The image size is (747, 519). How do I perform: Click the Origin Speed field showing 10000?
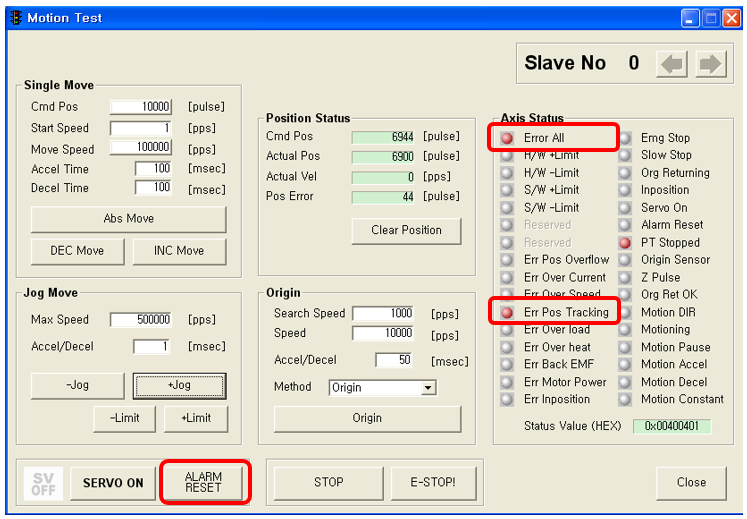click(383, 333)
